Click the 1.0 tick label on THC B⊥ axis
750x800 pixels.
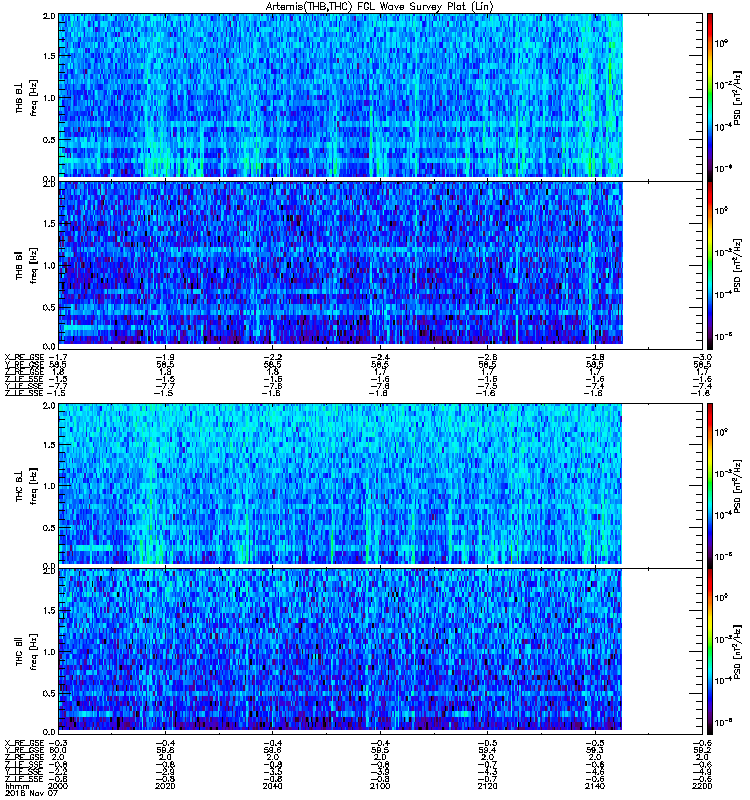click(49, 486)
